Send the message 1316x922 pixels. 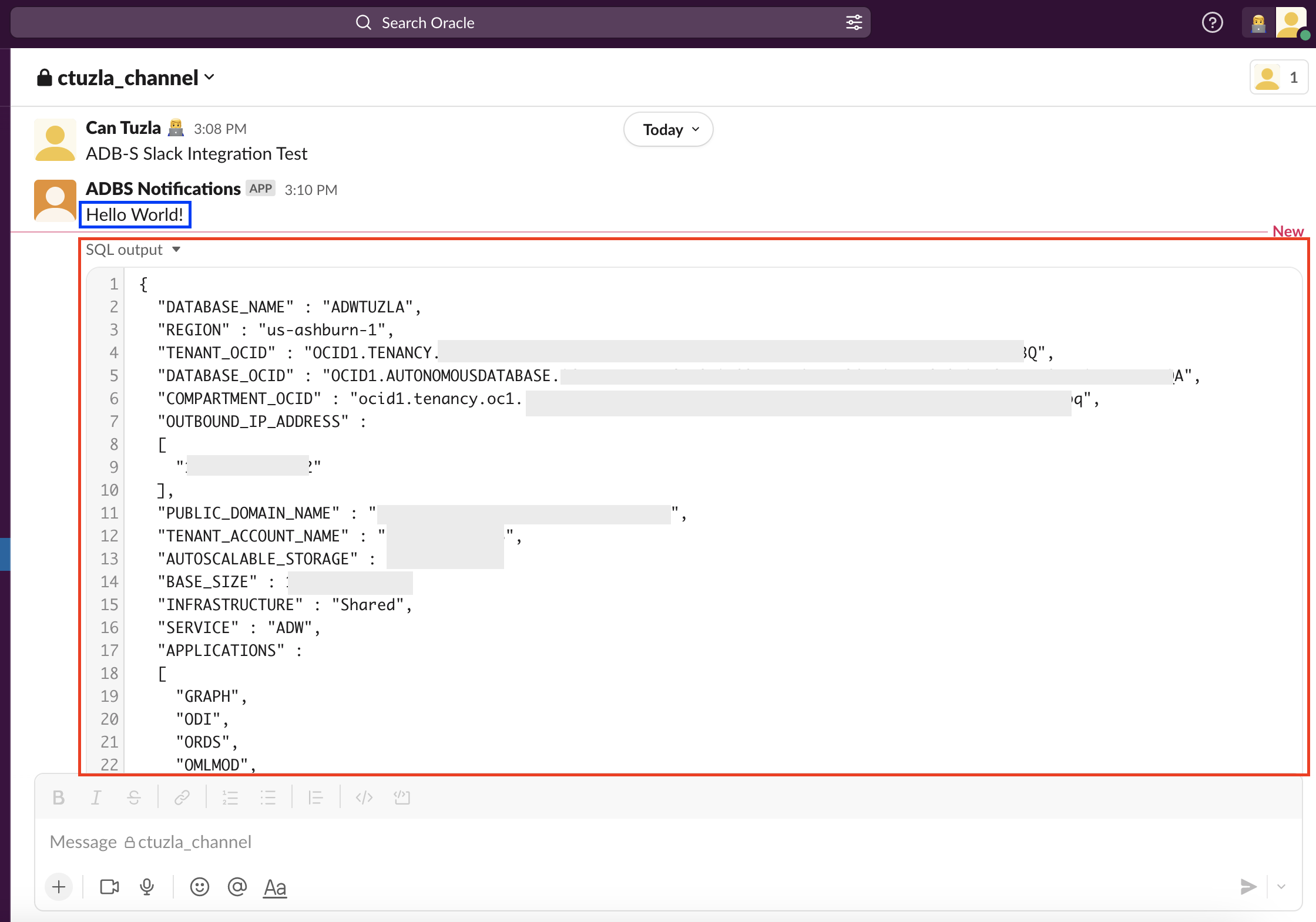click(1248, 887)
